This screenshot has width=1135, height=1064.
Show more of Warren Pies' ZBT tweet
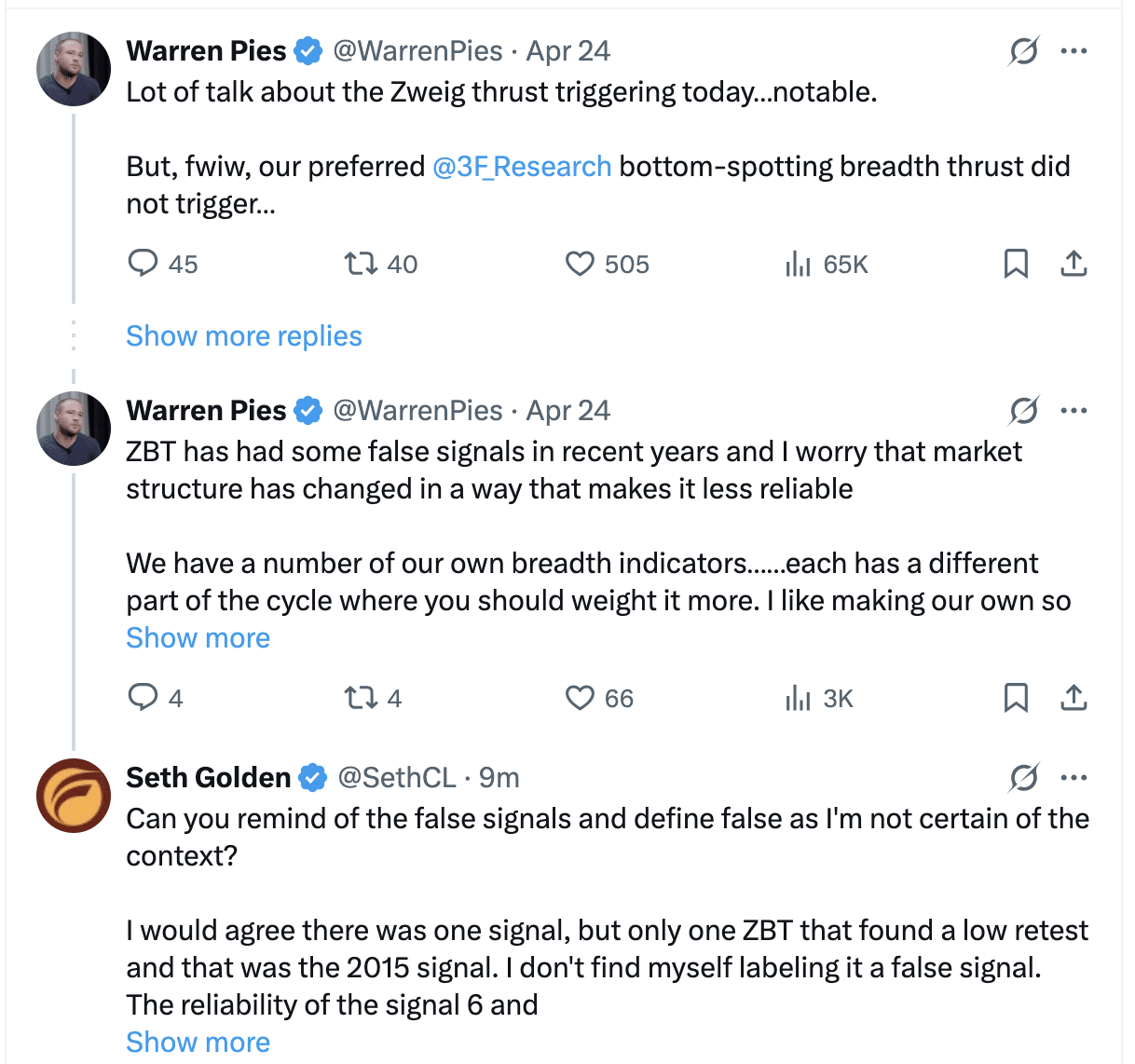pyautogui.click(x=198, y=638)
